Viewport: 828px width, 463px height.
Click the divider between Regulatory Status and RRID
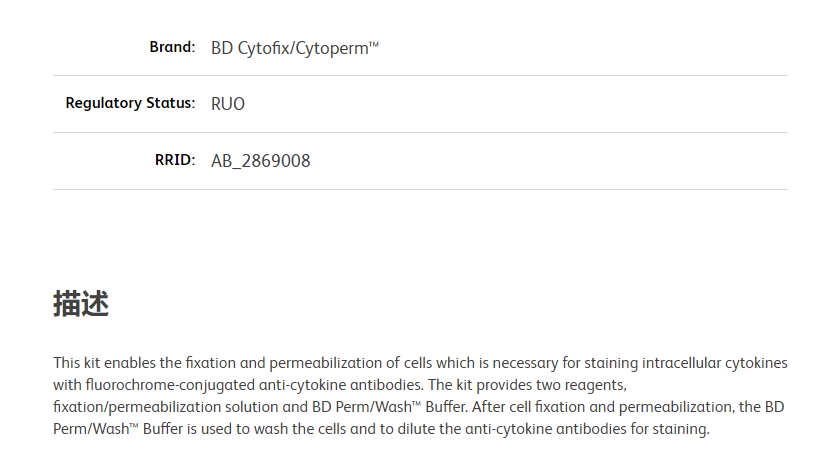[420, 133]
